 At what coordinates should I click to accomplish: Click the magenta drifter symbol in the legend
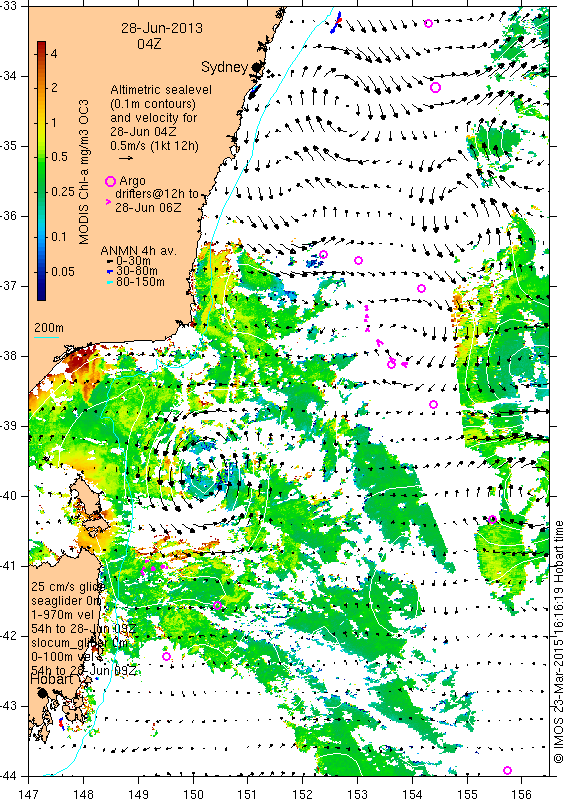[108, 202]
